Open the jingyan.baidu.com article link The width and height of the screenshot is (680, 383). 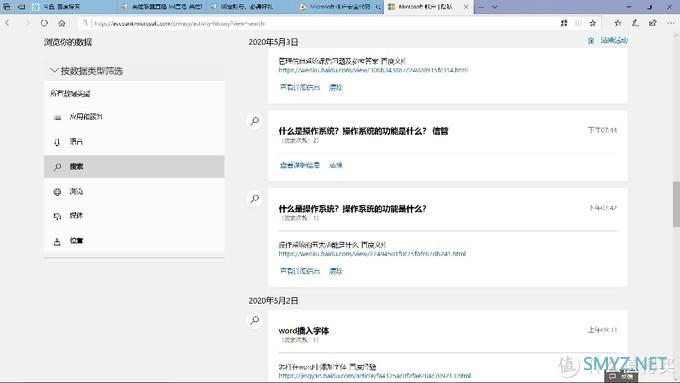point(375,376)
